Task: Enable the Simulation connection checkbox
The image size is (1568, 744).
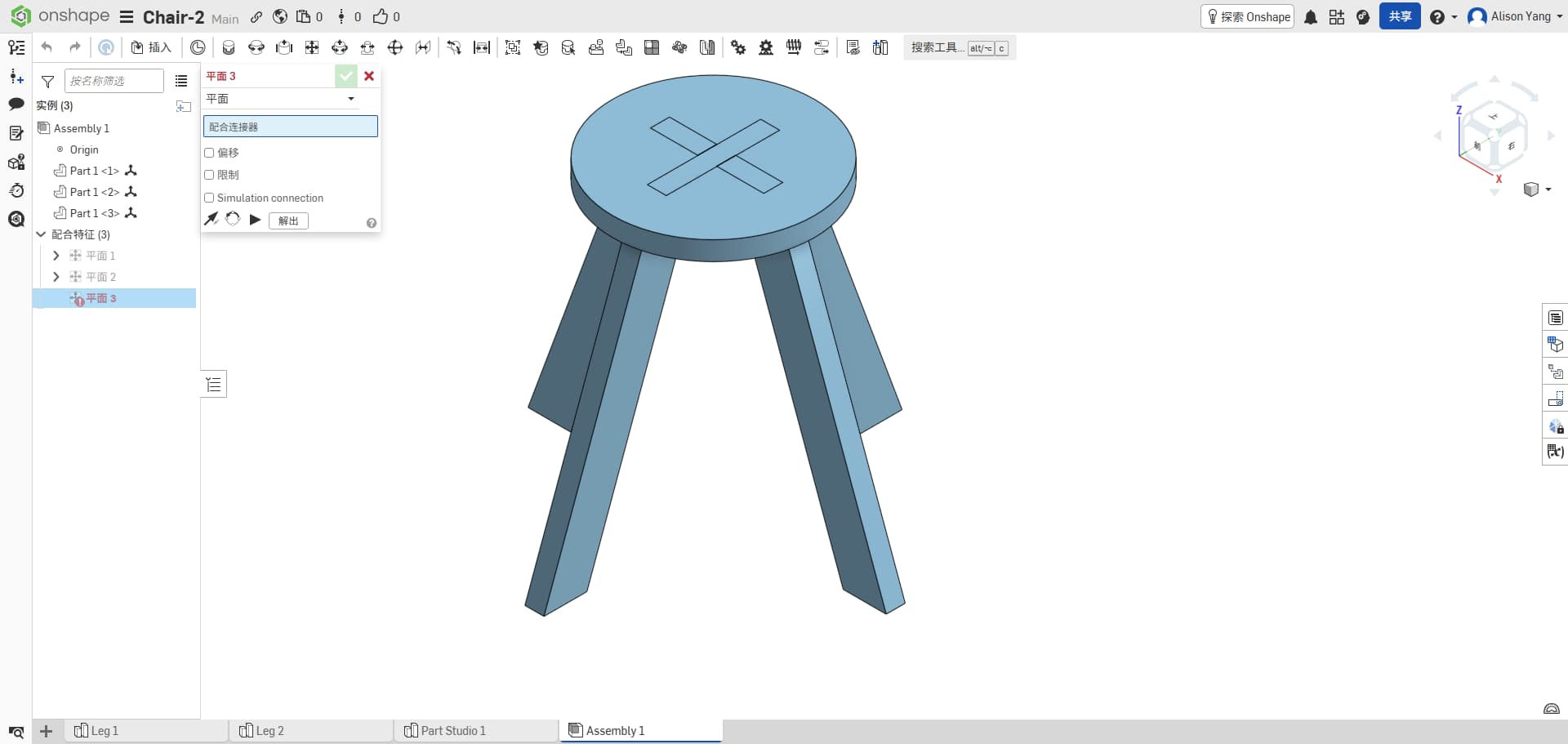Action: pyautogui.click(x=209, y=198)
